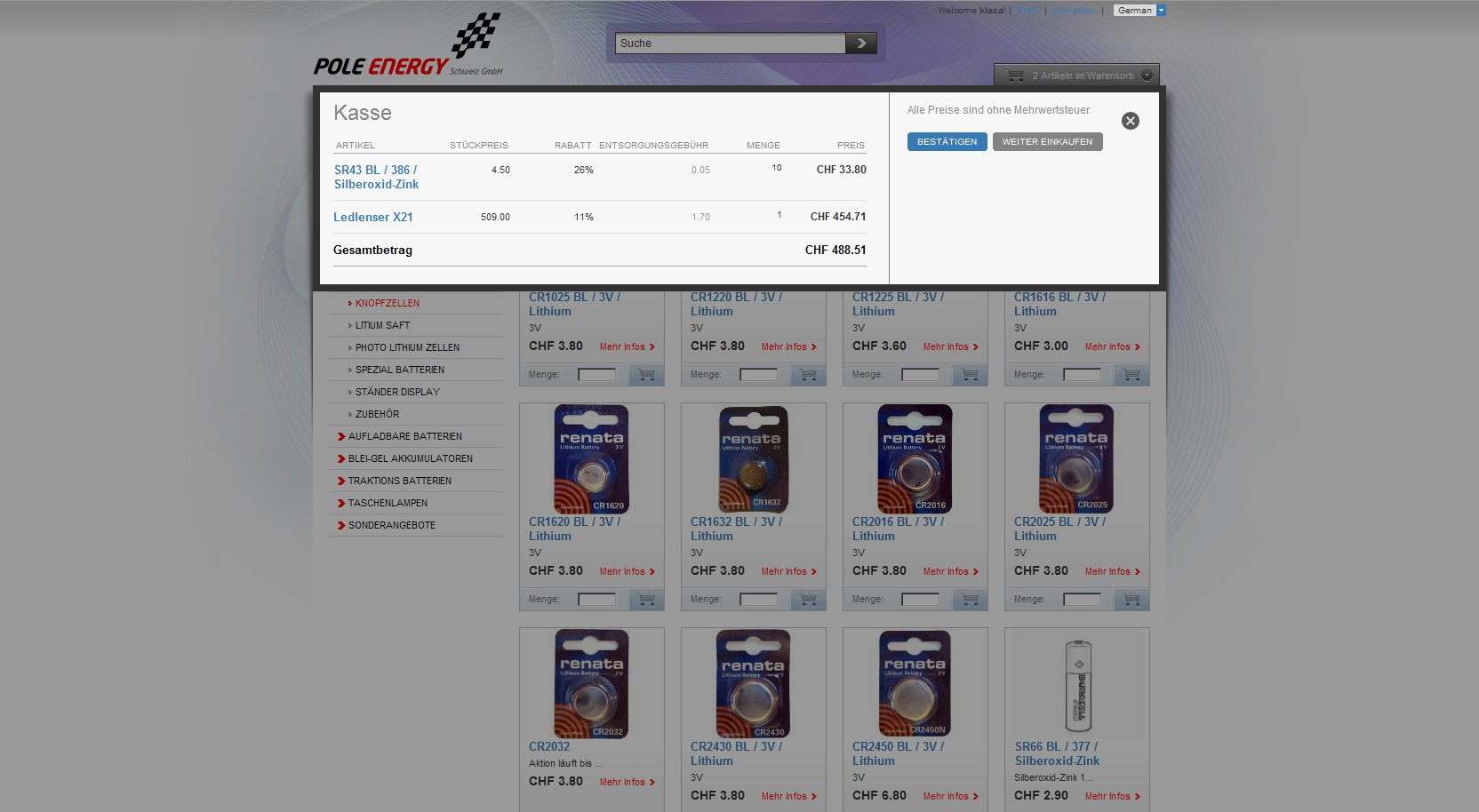
Task: Expand the Blei-Gel Akkumulatoren category
Action: coord(410,458)
